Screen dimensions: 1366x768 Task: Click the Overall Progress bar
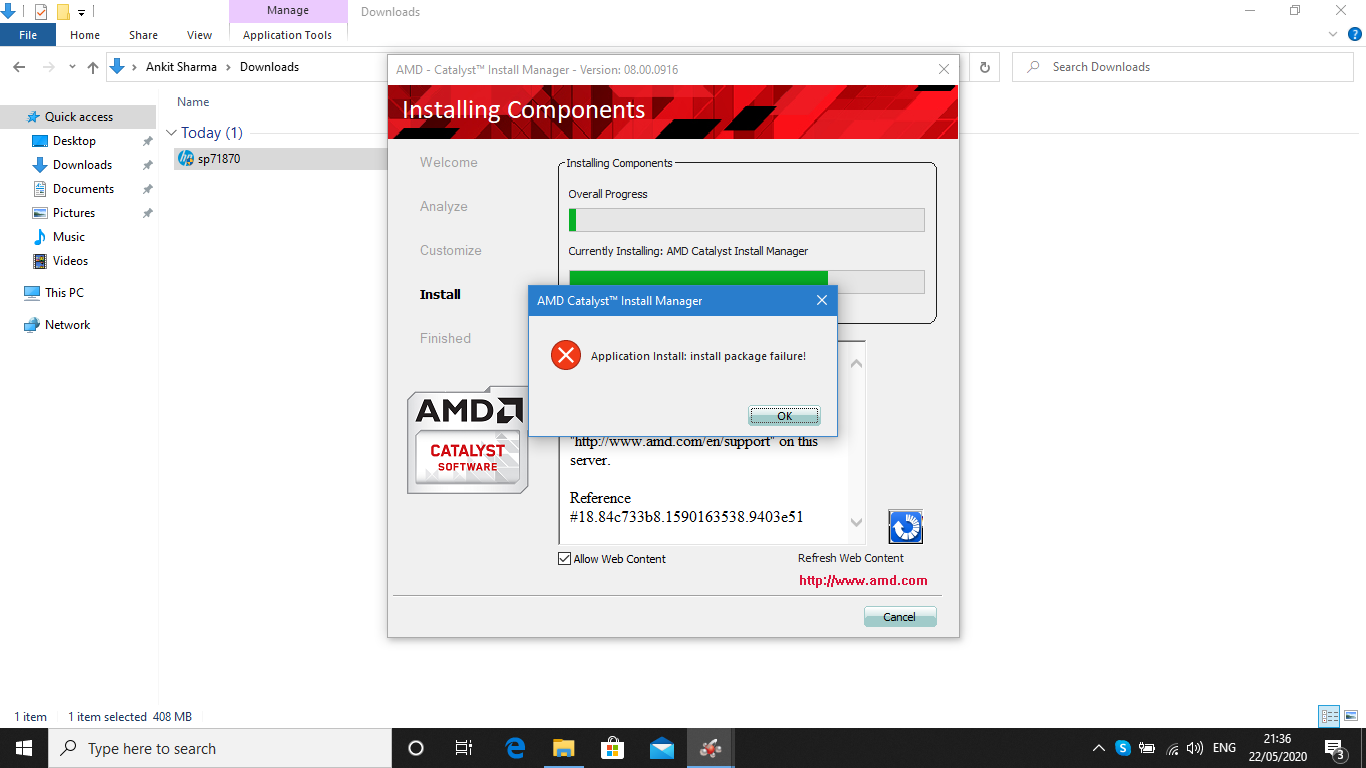pos(746,220)
